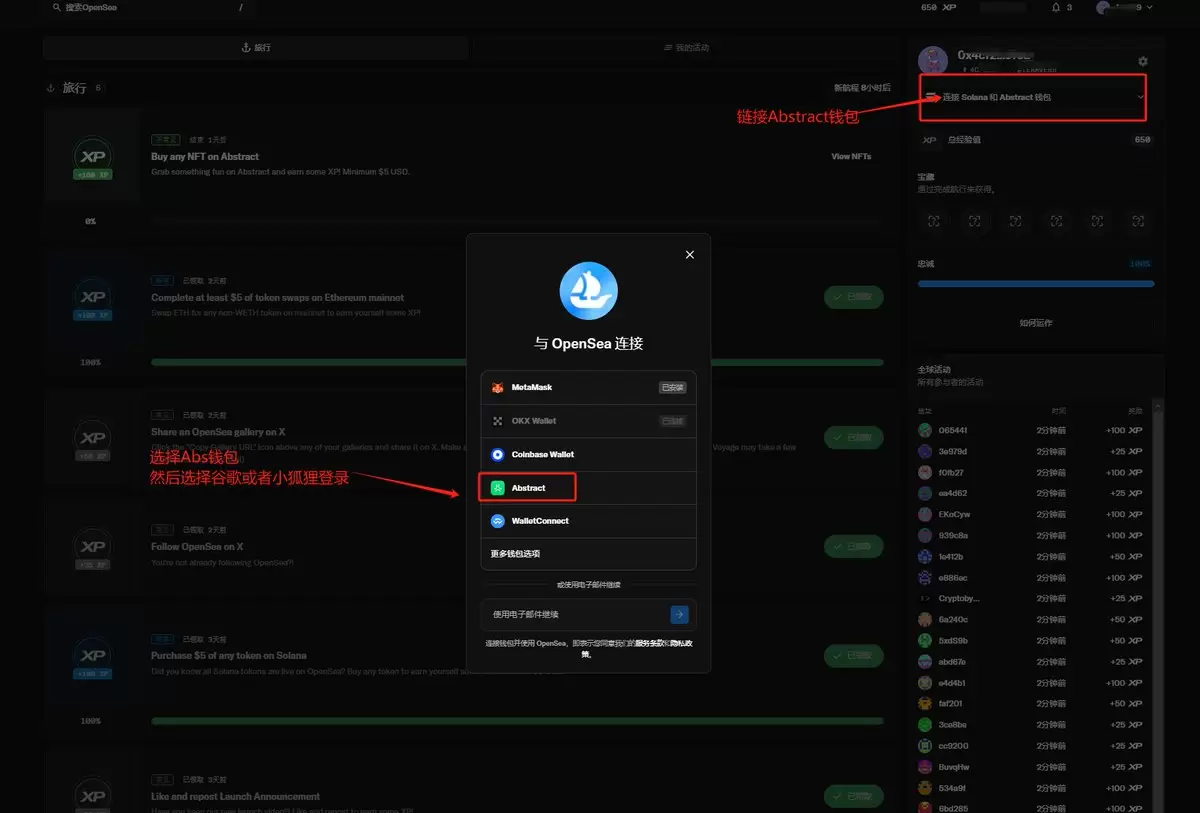Select MetaMask wallet option
The image size is (1200, 813).
click(588, 388)
